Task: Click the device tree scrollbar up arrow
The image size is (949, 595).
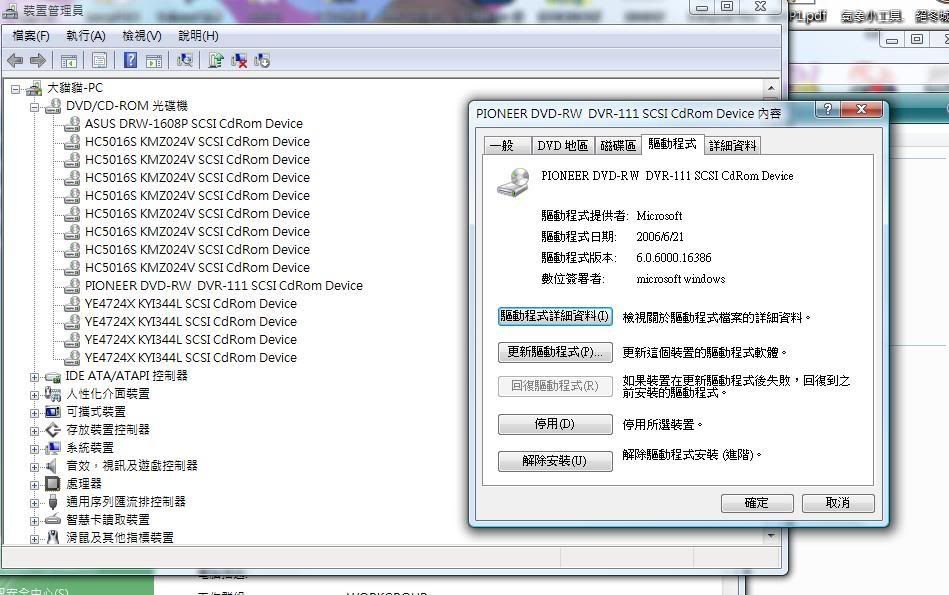Action: [770, 88]
